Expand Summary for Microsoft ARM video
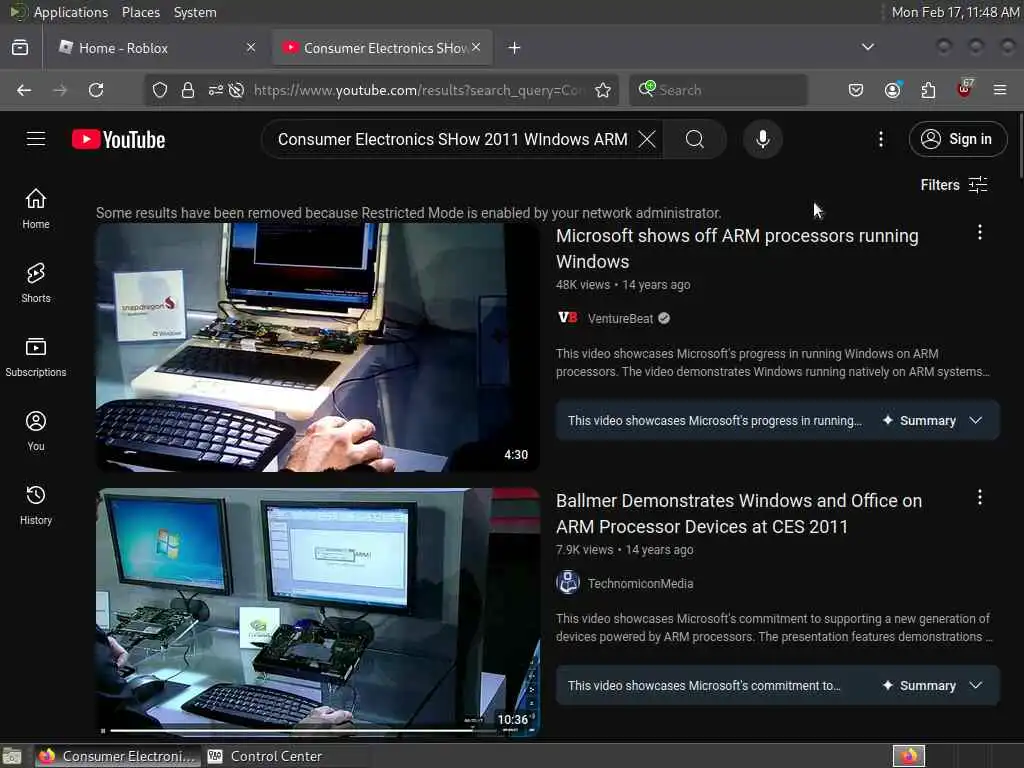This screenshot has height=768, width=1024. [931, 421]
